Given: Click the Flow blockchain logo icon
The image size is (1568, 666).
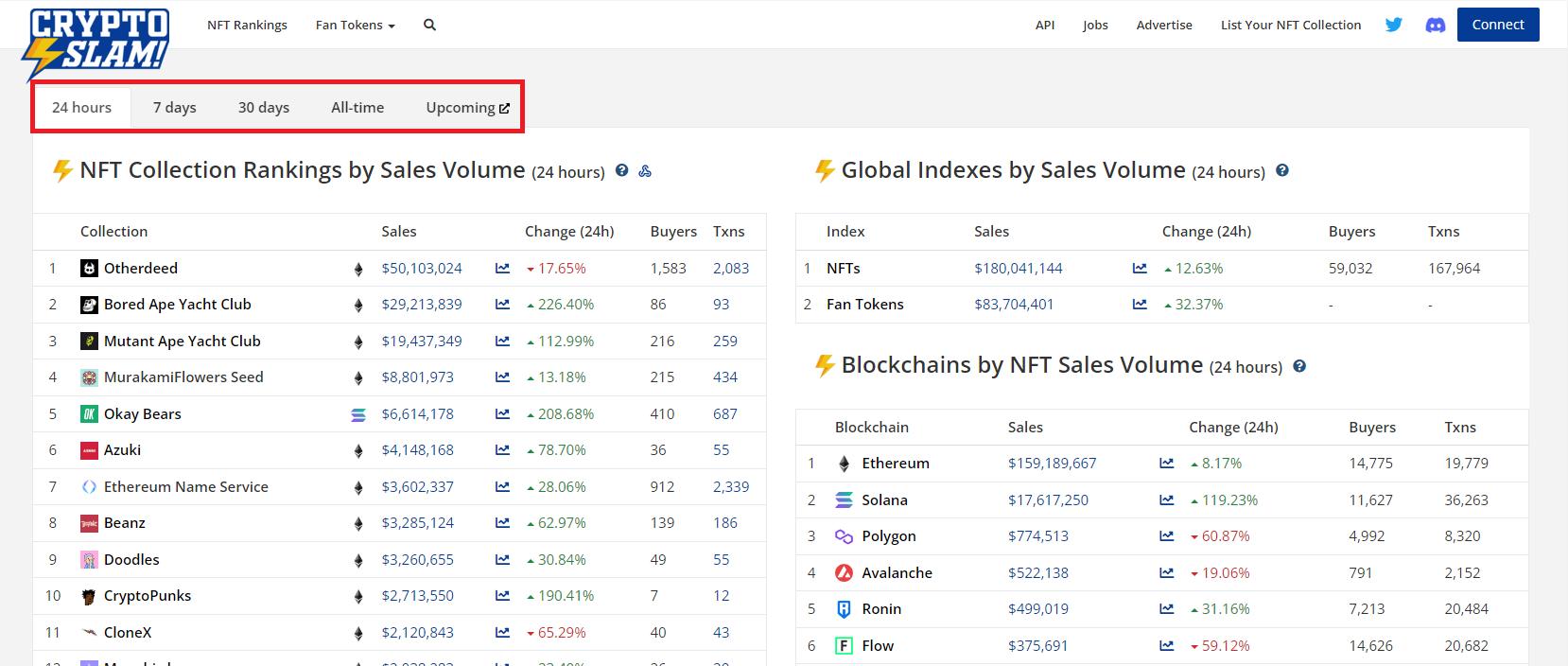Looking at the screenshot, I should click(x=844, y=646).
